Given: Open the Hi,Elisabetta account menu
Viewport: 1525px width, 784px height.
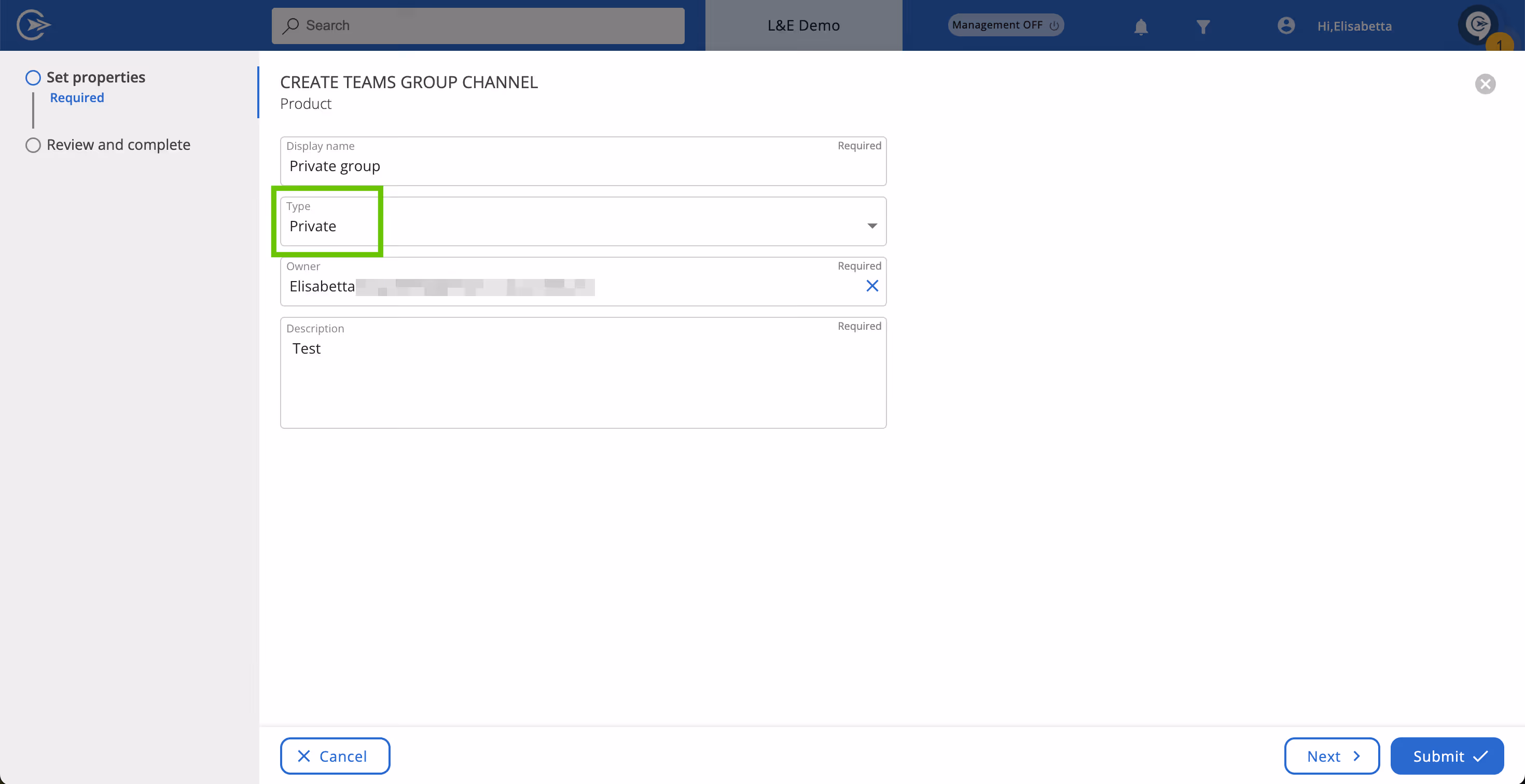Looking at the screenshot, I should pyautogui.click(x=1355, y=26).
